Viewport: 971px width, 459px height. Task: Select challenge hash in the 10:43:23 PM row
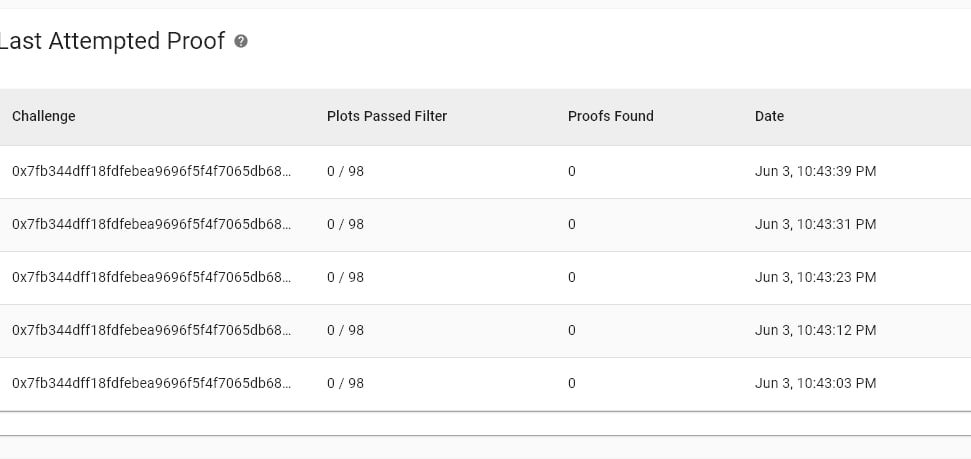(x=151, y=277)
